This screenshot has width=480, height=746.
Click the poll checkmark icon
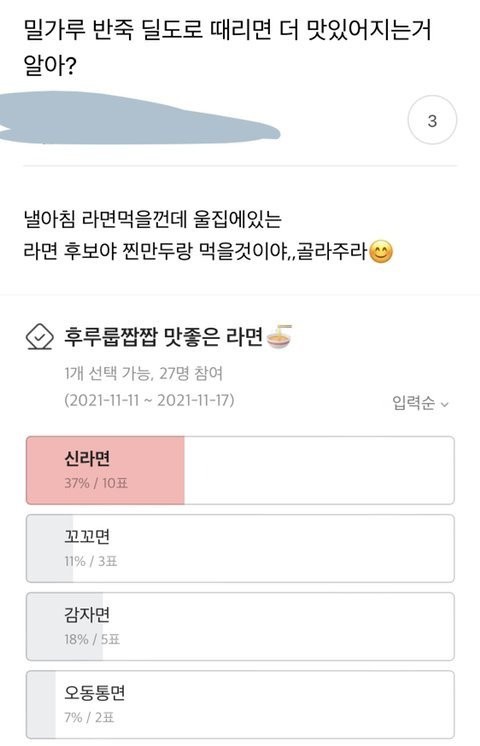pyautogui.click(x=39, y=337)
